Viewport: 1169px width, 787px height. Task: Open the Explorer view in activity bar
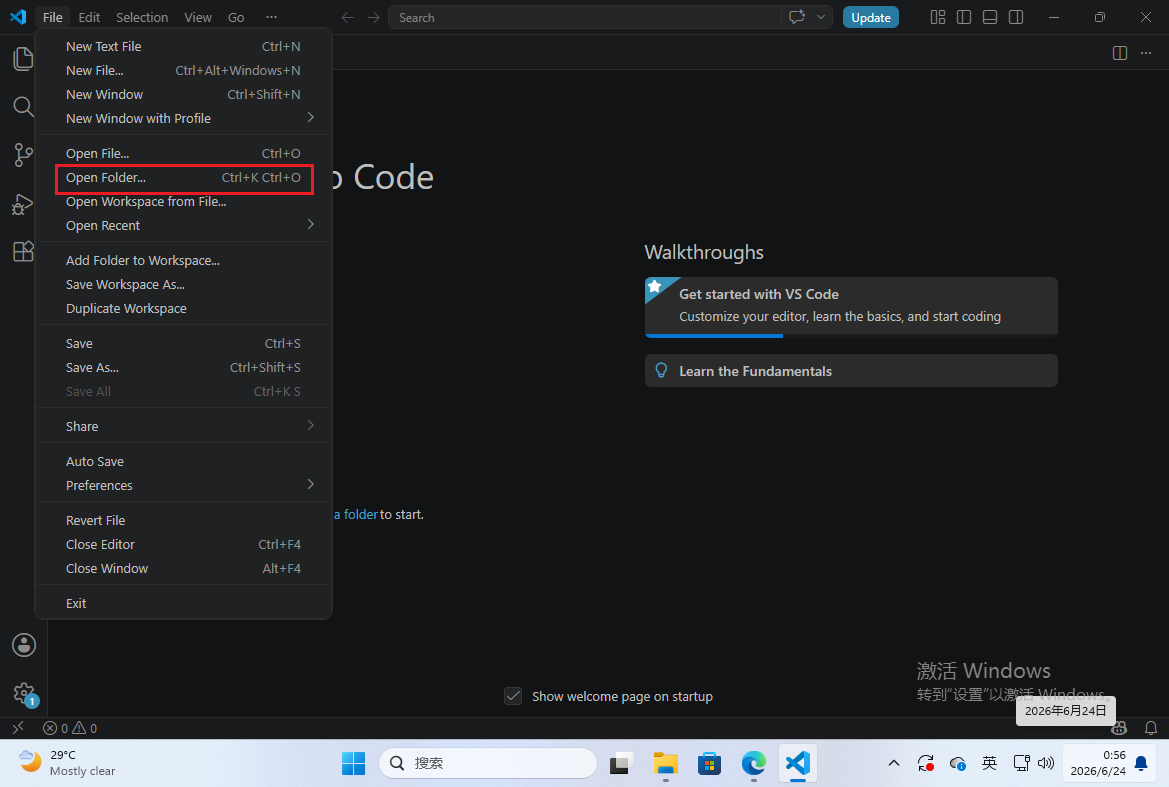[x=23, y=59]
